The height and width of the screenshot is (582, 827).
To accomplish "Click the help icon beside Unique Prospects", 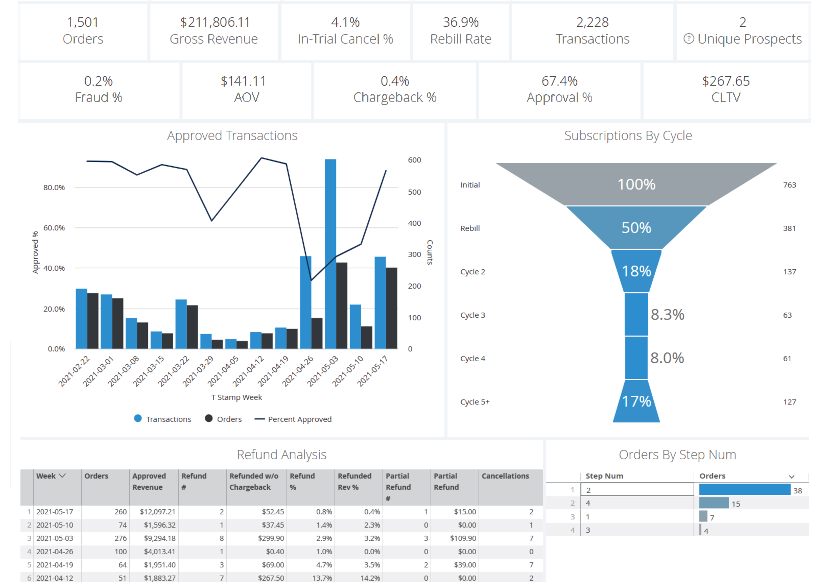I will [x=689, y=40].
